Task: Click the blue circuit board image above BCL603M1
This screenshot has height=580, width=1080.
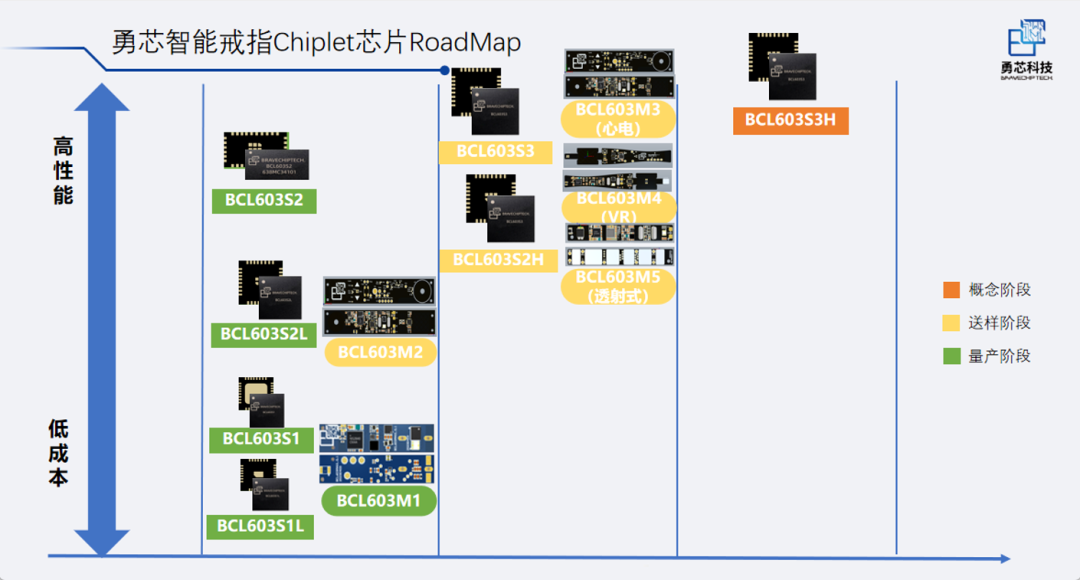Action: tap(376, 453)
